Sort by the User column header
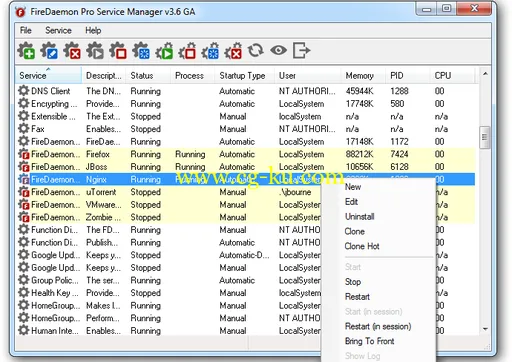Viewport: 512px width, 362px height. 308,75
